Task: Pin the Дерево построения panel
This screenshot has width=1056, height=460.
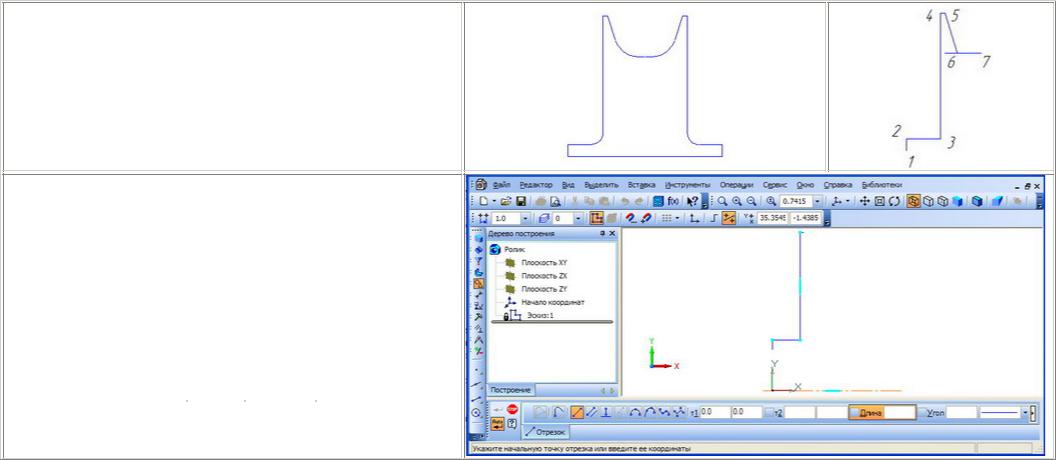Action: point(602,233)
